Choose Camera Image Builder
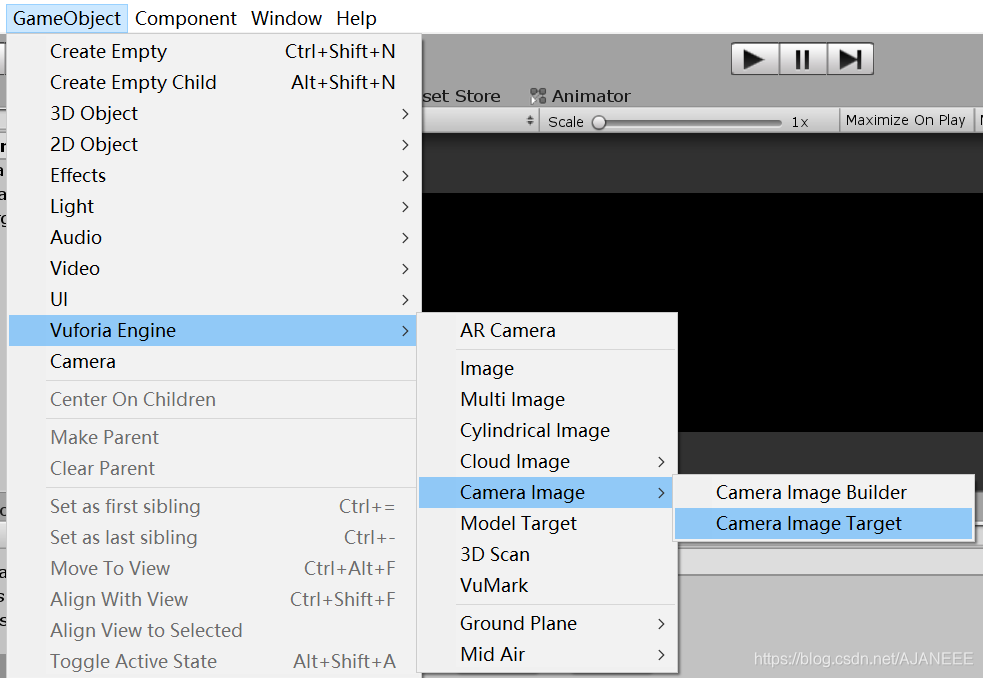Viewport: 983px width, 678px height. click(823, 492)
